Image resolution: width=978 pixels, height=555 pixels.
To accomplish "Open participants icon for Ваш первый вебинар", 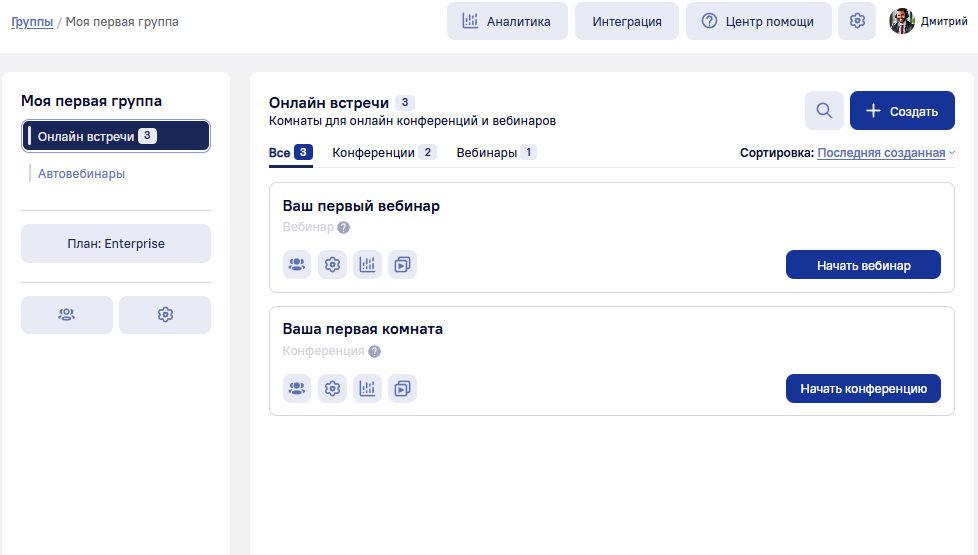I will tap(297, 265).
